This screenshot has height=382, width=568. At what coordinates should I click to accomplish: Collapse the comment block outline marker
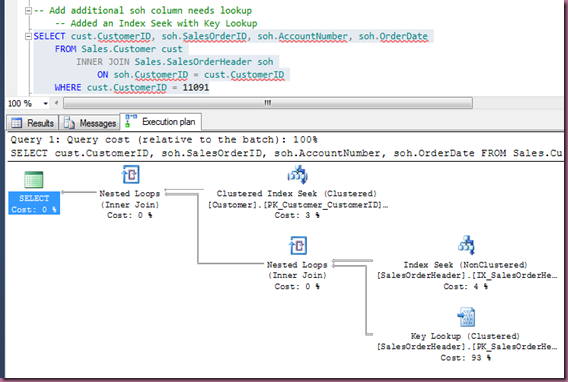coord(28,11)
